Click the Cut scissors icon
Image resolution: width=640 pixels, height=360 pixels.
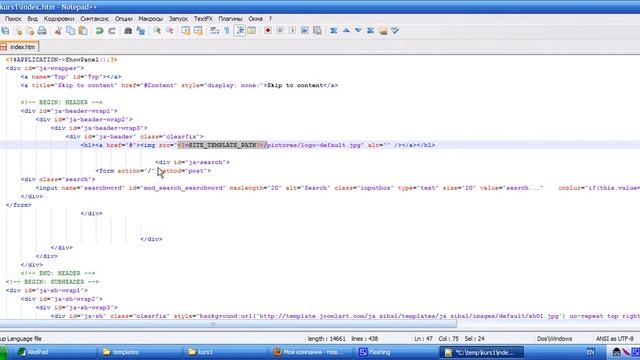point(58,31)
